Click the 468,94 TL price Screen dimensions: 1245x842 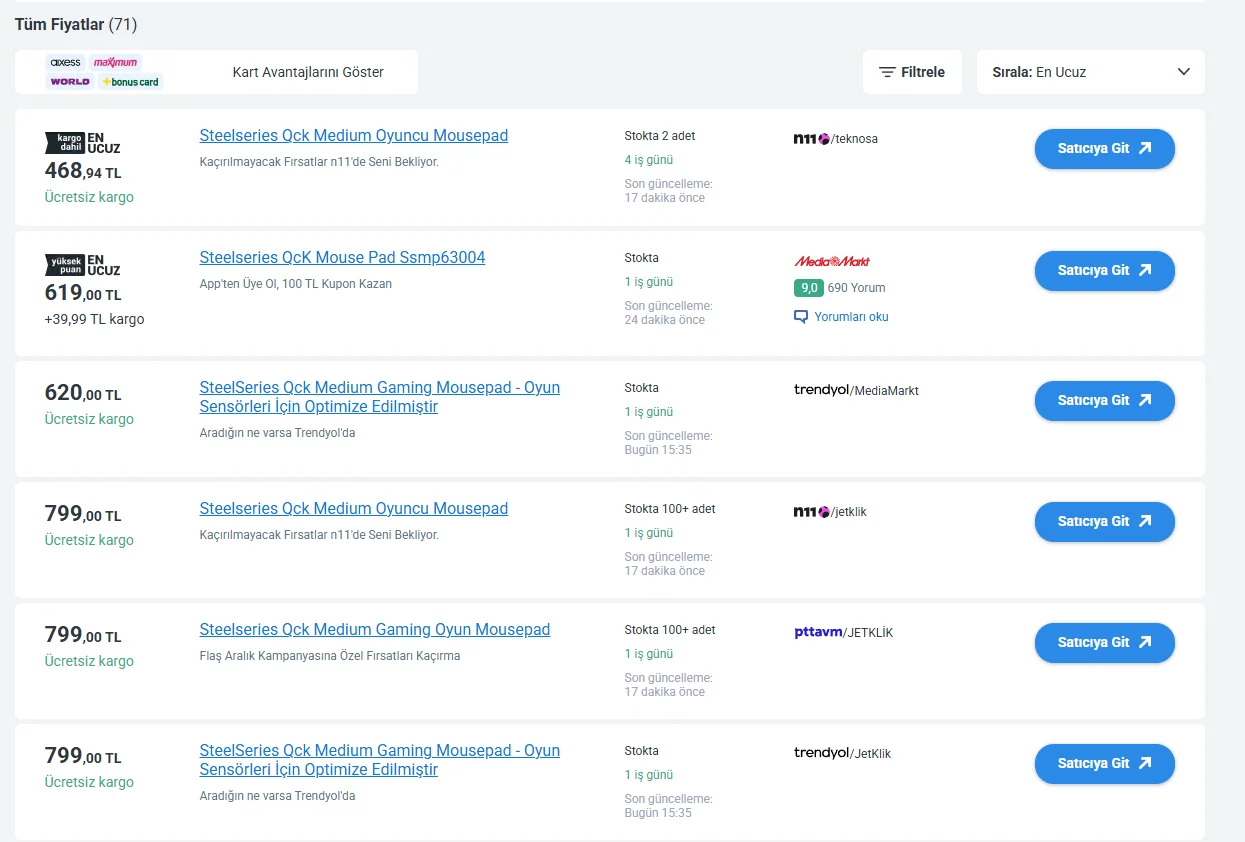[x=83, y=171]
